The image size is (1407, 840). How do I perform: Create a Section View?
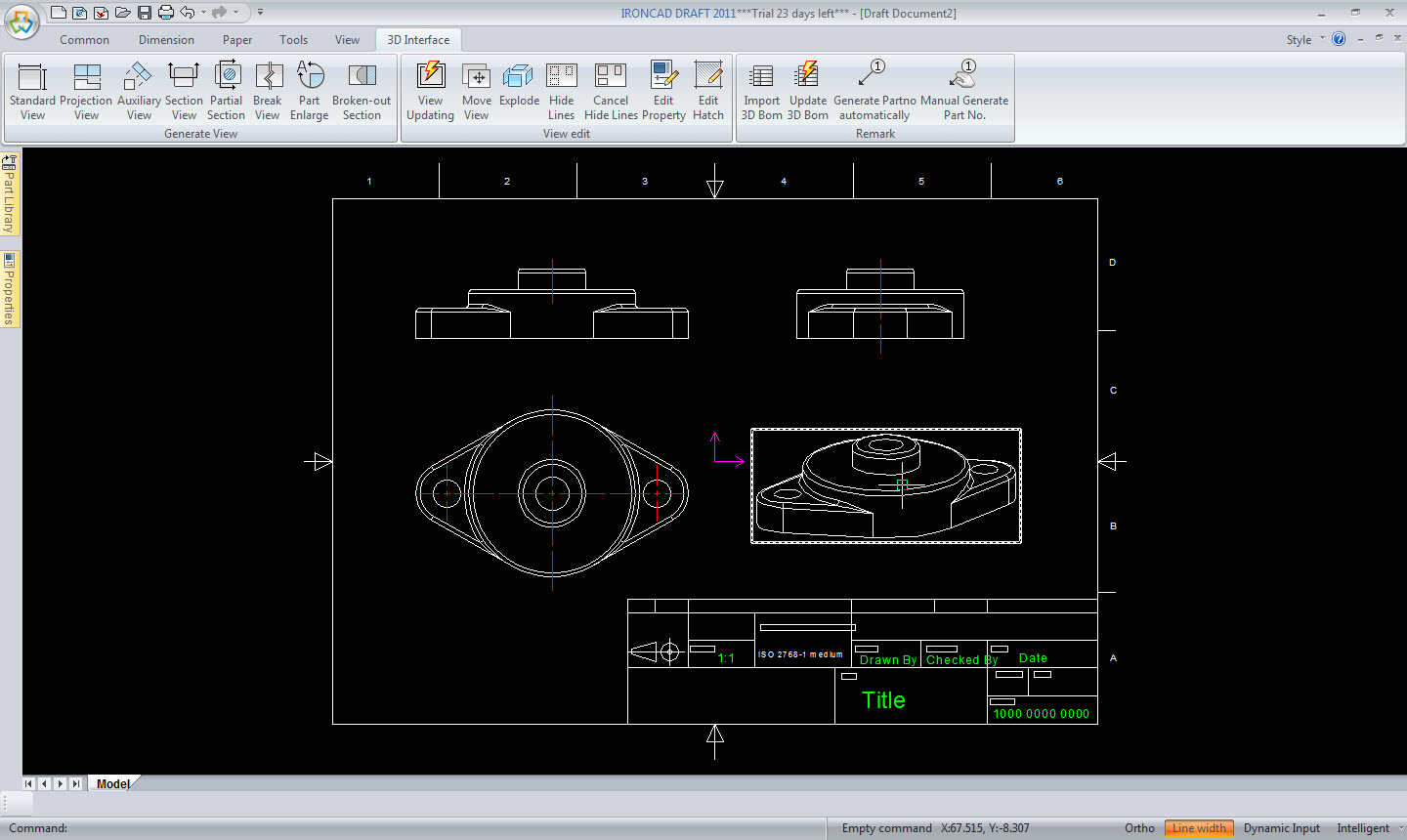tap(184, 91)
